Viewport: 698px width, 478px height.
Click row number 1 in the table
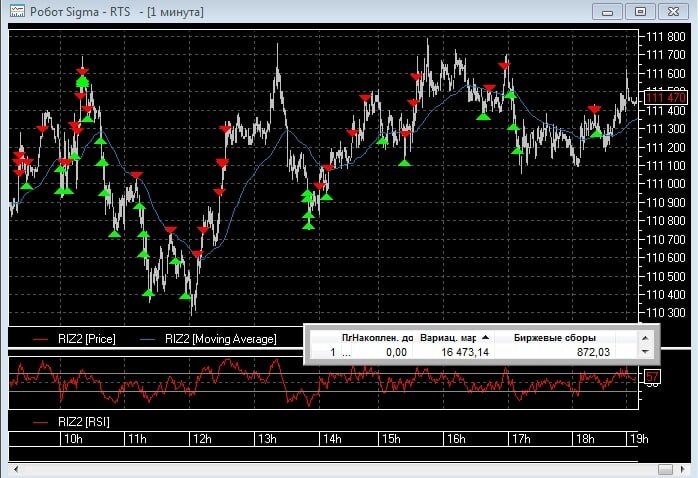tap(333, 352)
